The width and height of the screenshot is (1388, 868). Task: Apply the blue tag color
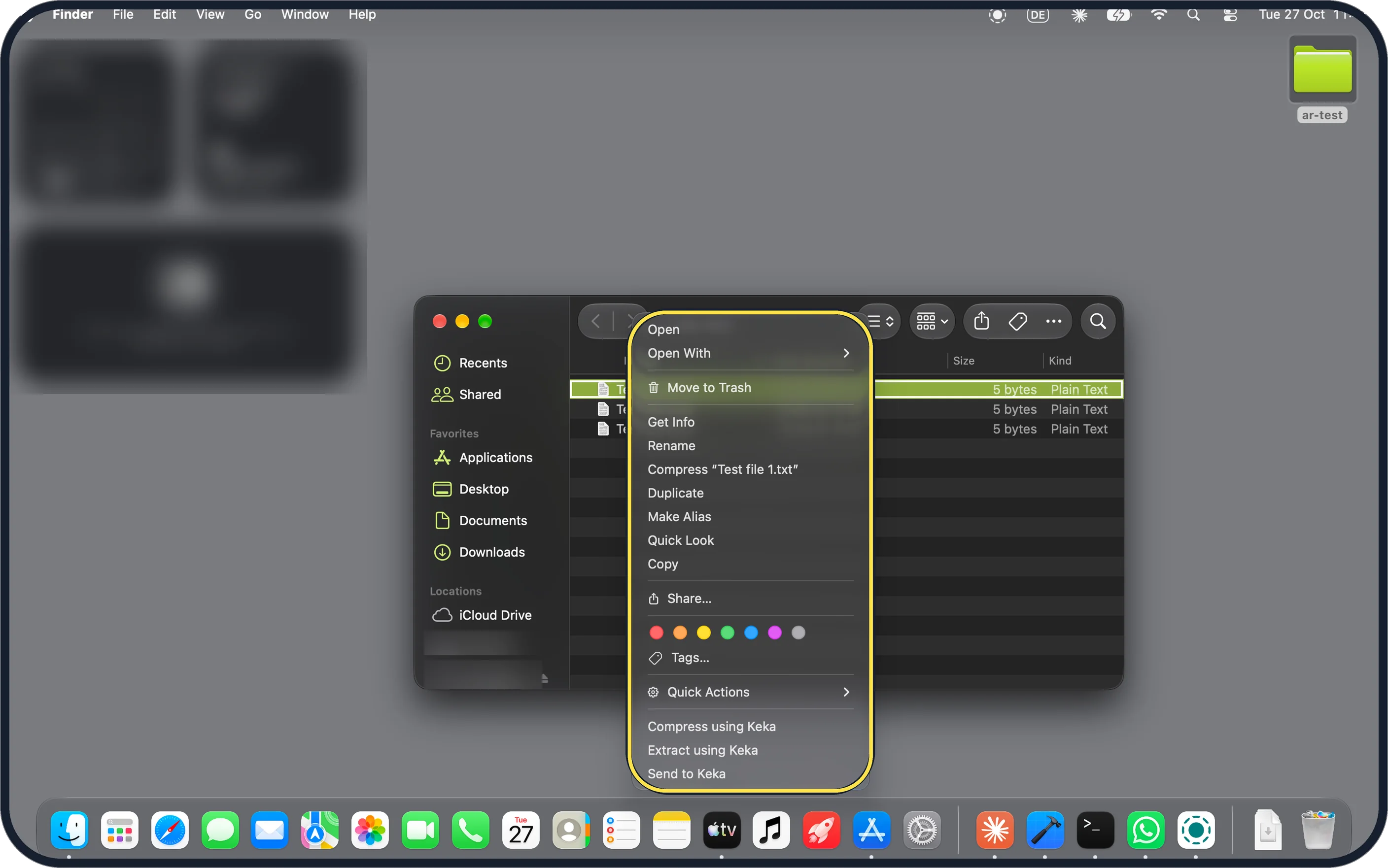[751, 633]
